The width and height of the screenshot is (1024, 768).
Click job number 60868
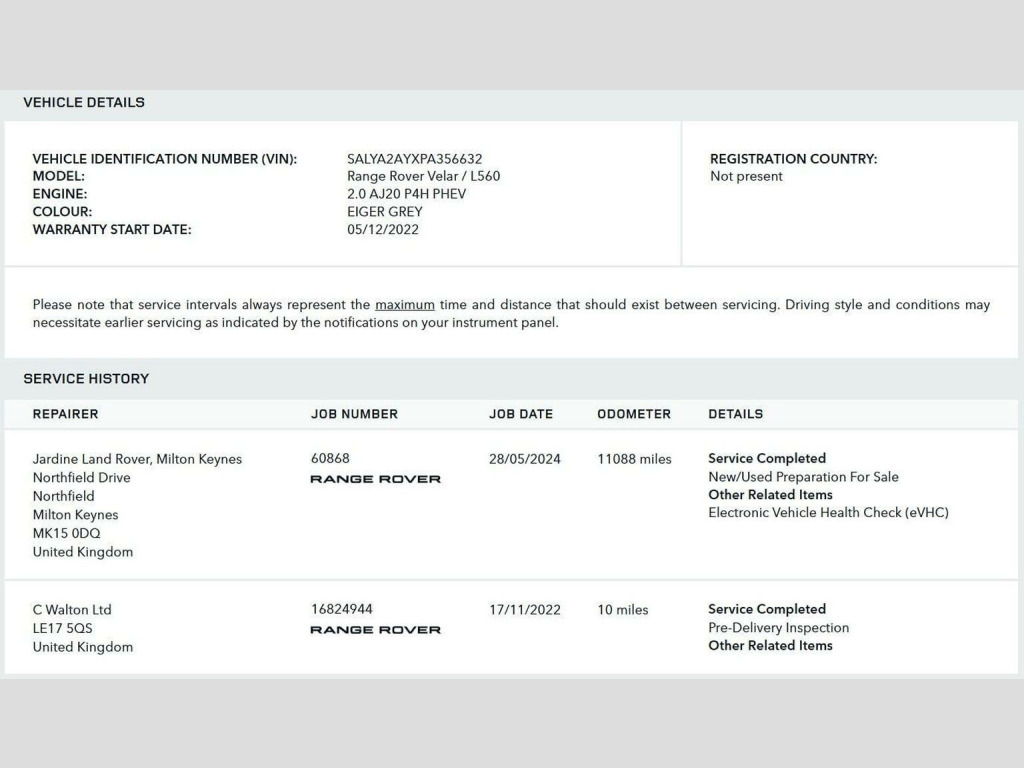click(330, 458)
